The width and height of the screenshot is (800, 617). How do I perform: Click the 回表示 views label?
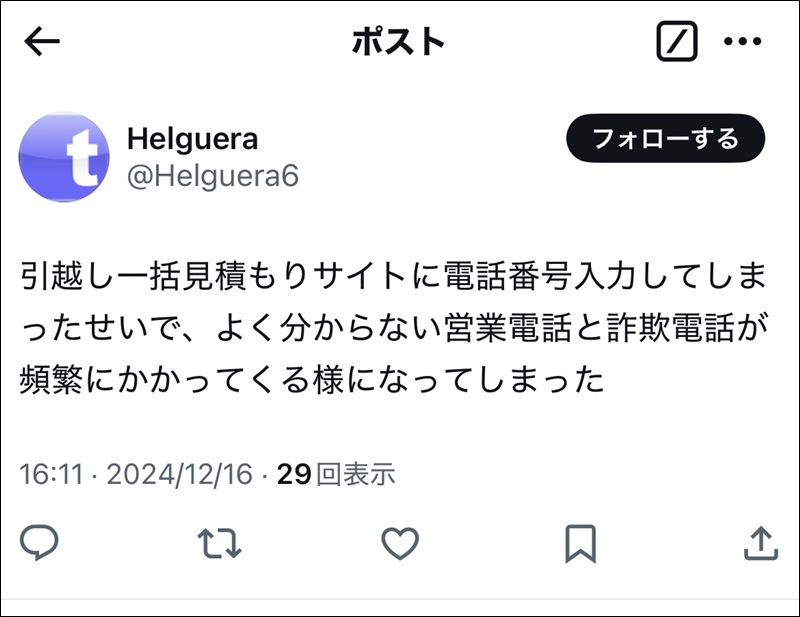point(356,474)
